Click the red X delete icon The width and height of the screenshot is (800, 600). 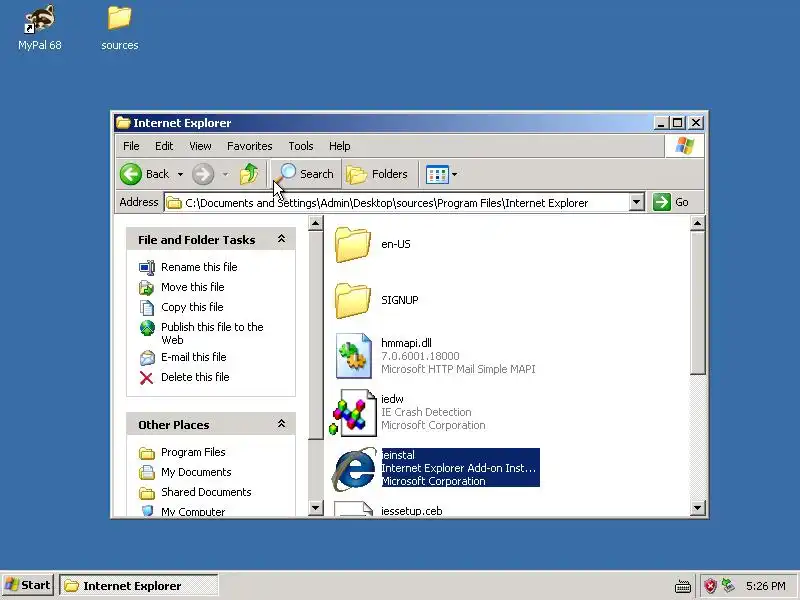(146, 378)
